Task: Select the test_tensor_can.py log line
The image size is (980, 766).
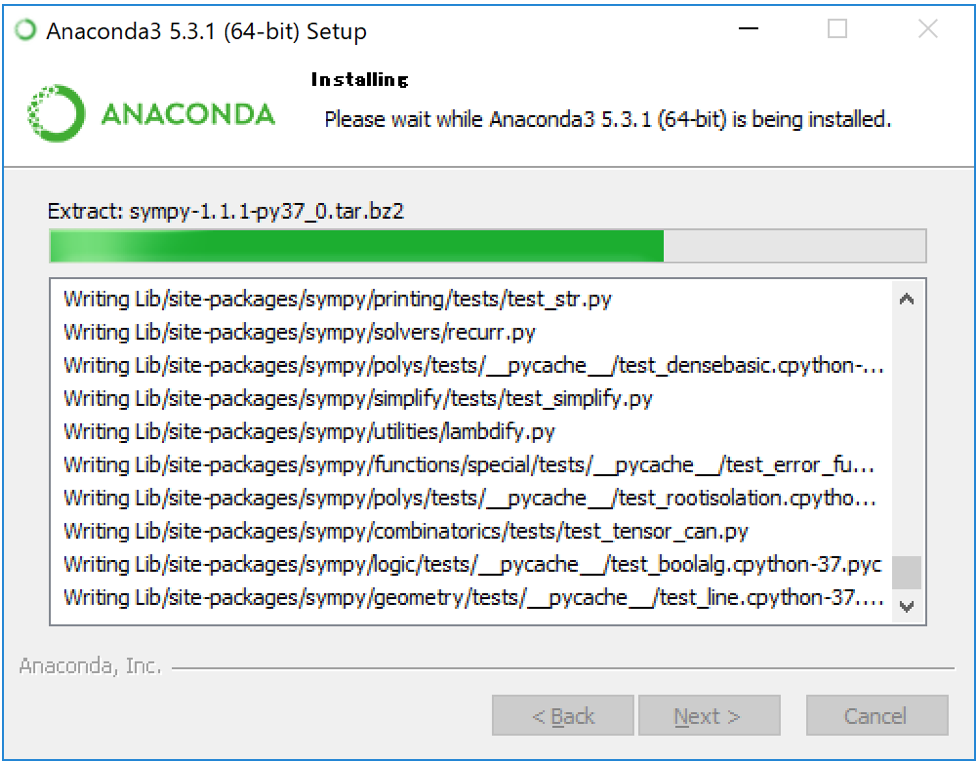Action: click(406, 532)
